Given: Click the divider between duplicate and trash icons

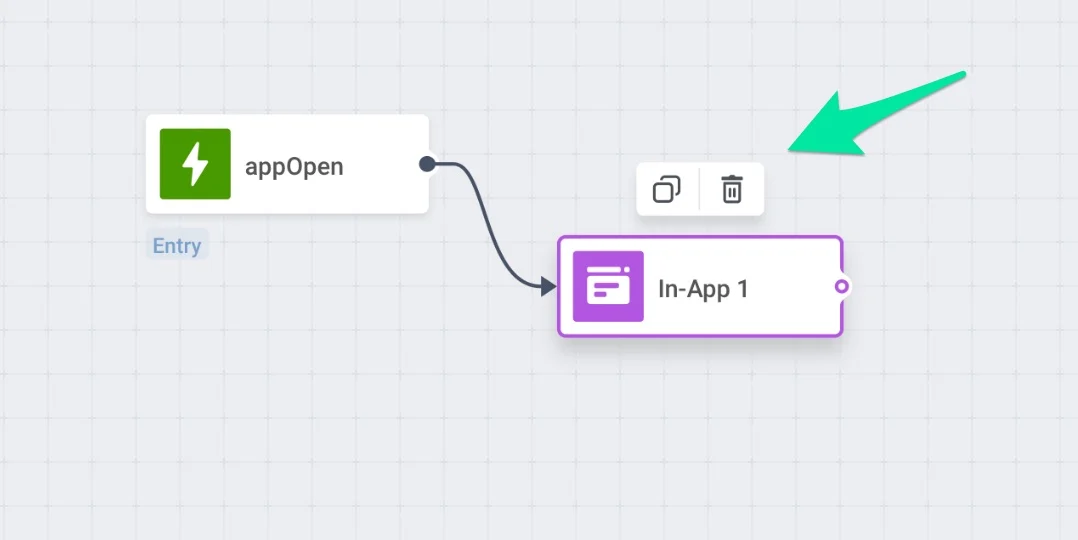Looking at the screenshot, I should (699, 189).
